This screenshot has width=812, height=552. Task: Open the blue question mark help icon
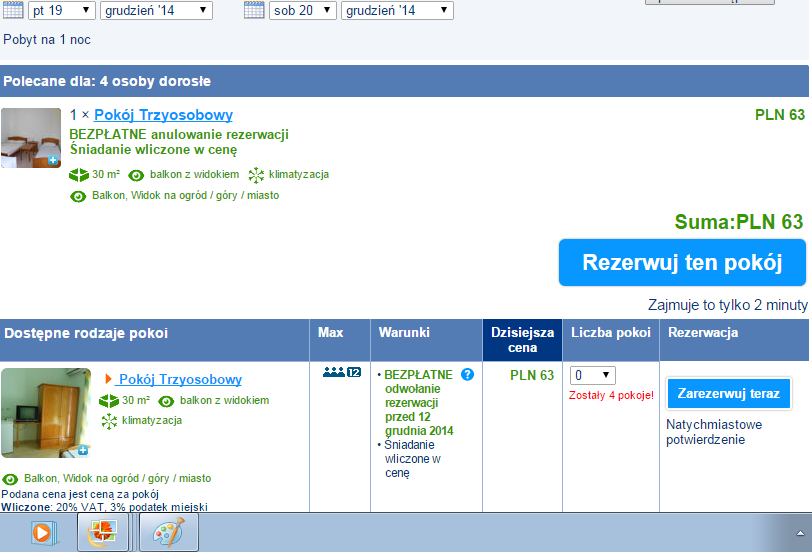467,374
